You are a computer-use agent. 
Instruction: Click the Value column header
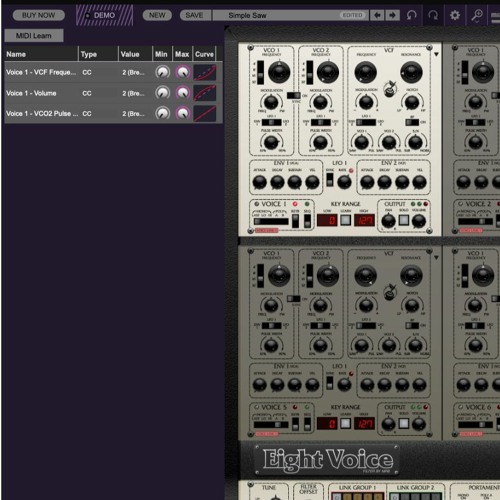coord(135,54)
